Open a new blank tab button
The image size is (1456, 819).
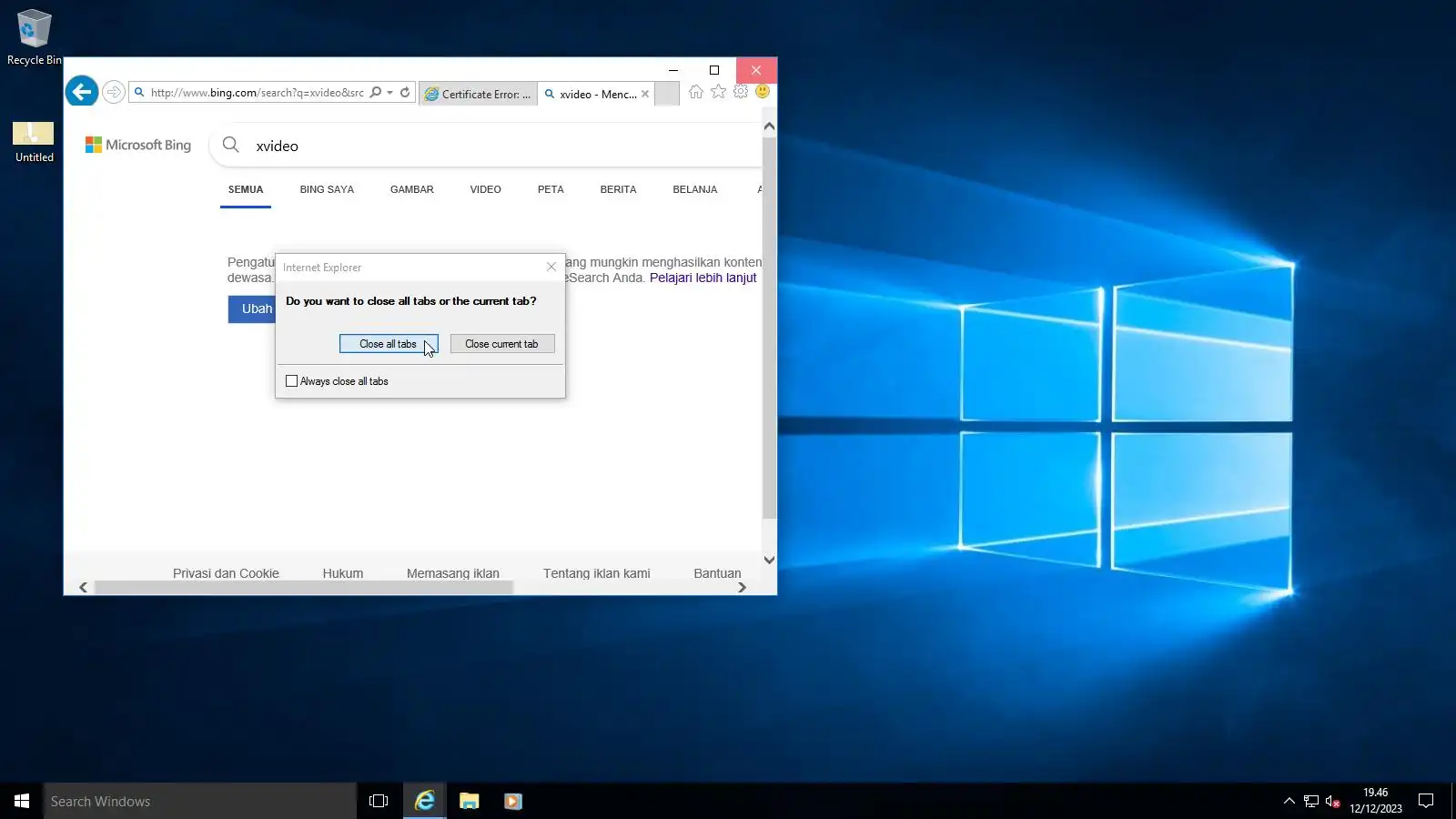click(x=667, y=94)
